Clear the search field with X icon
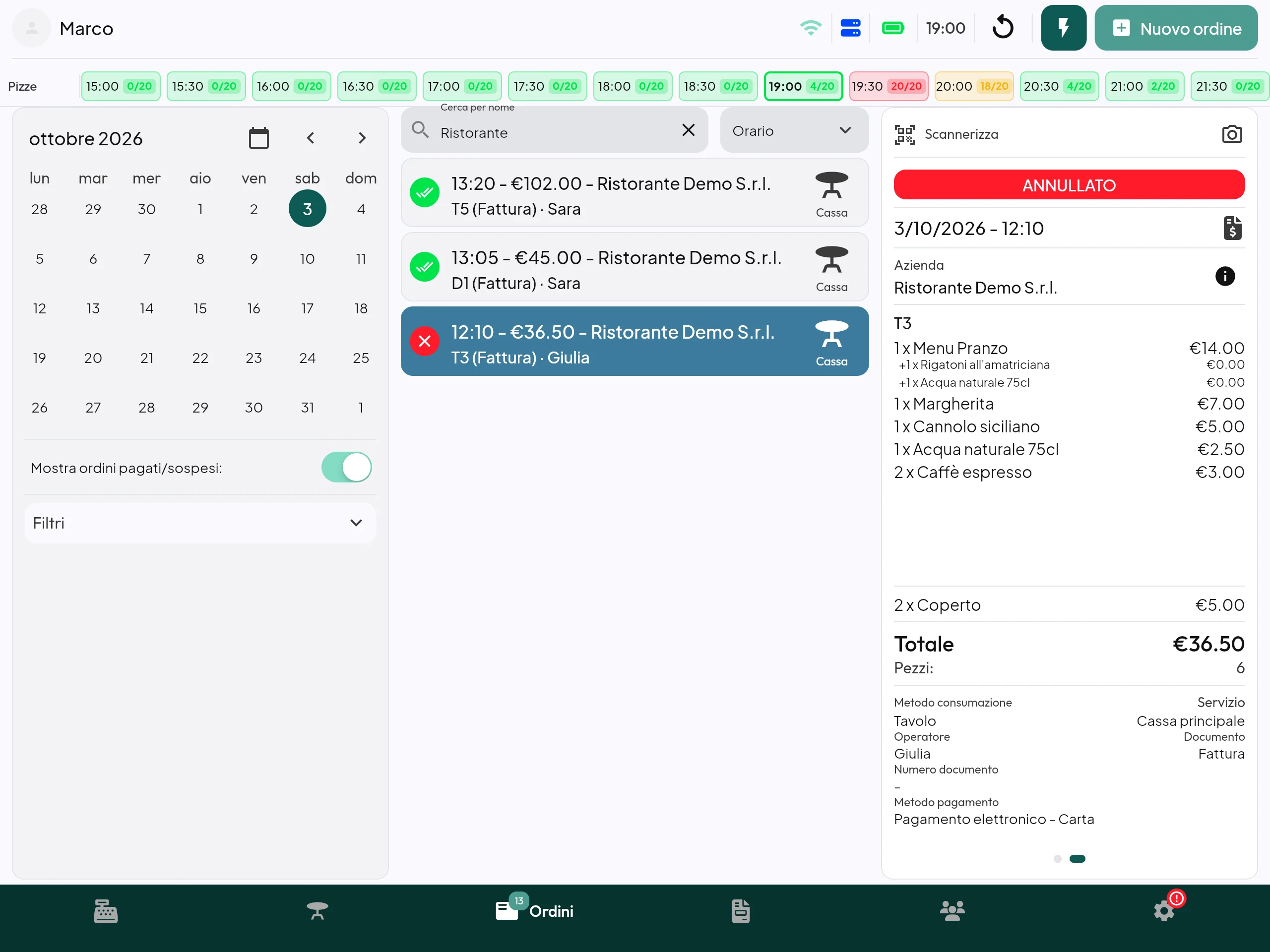This screenshot has height=952, width=1270. [688, 130]
